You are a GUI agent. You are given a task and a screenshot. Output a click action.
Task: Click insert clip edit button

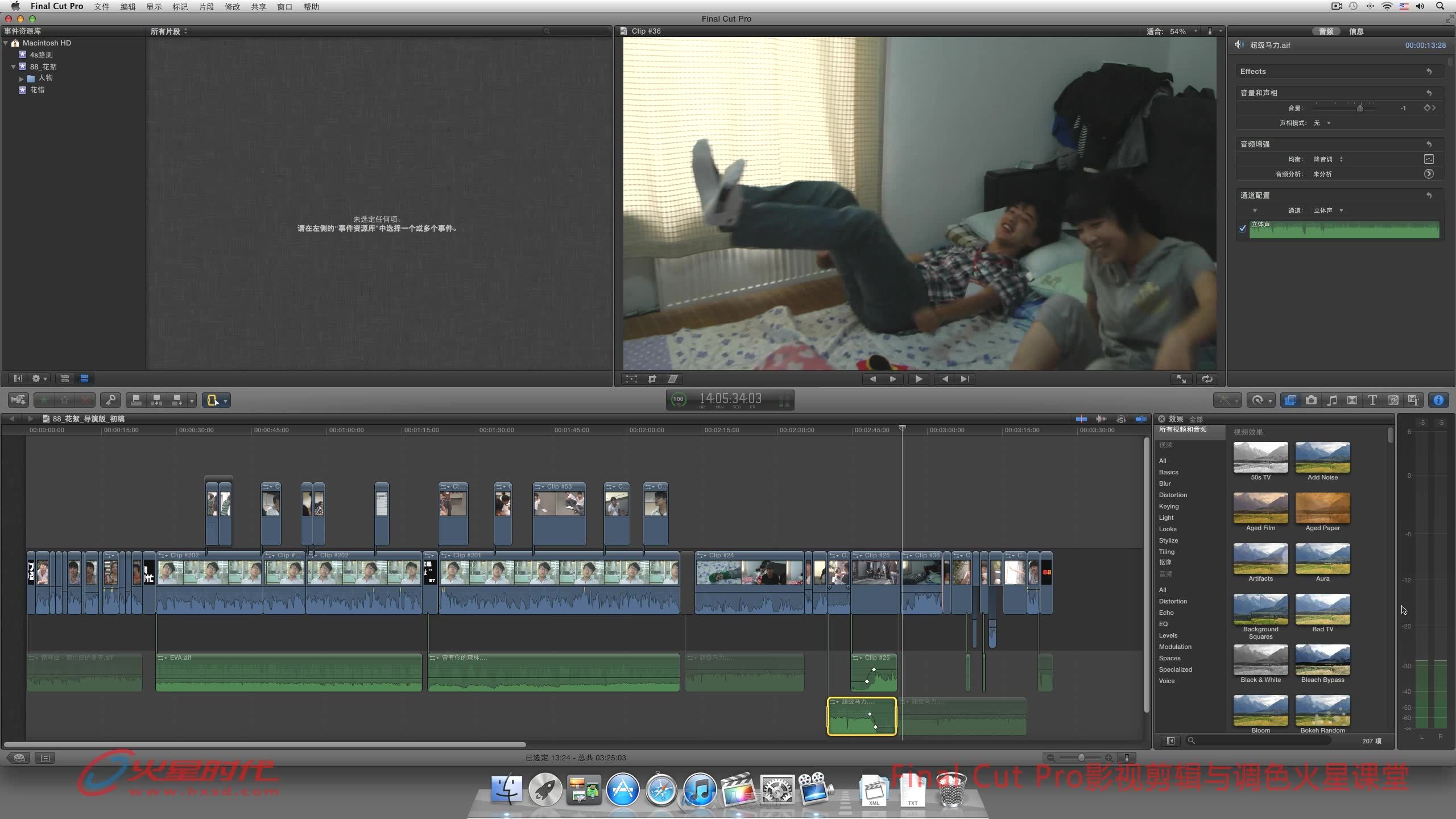(156, 400)
